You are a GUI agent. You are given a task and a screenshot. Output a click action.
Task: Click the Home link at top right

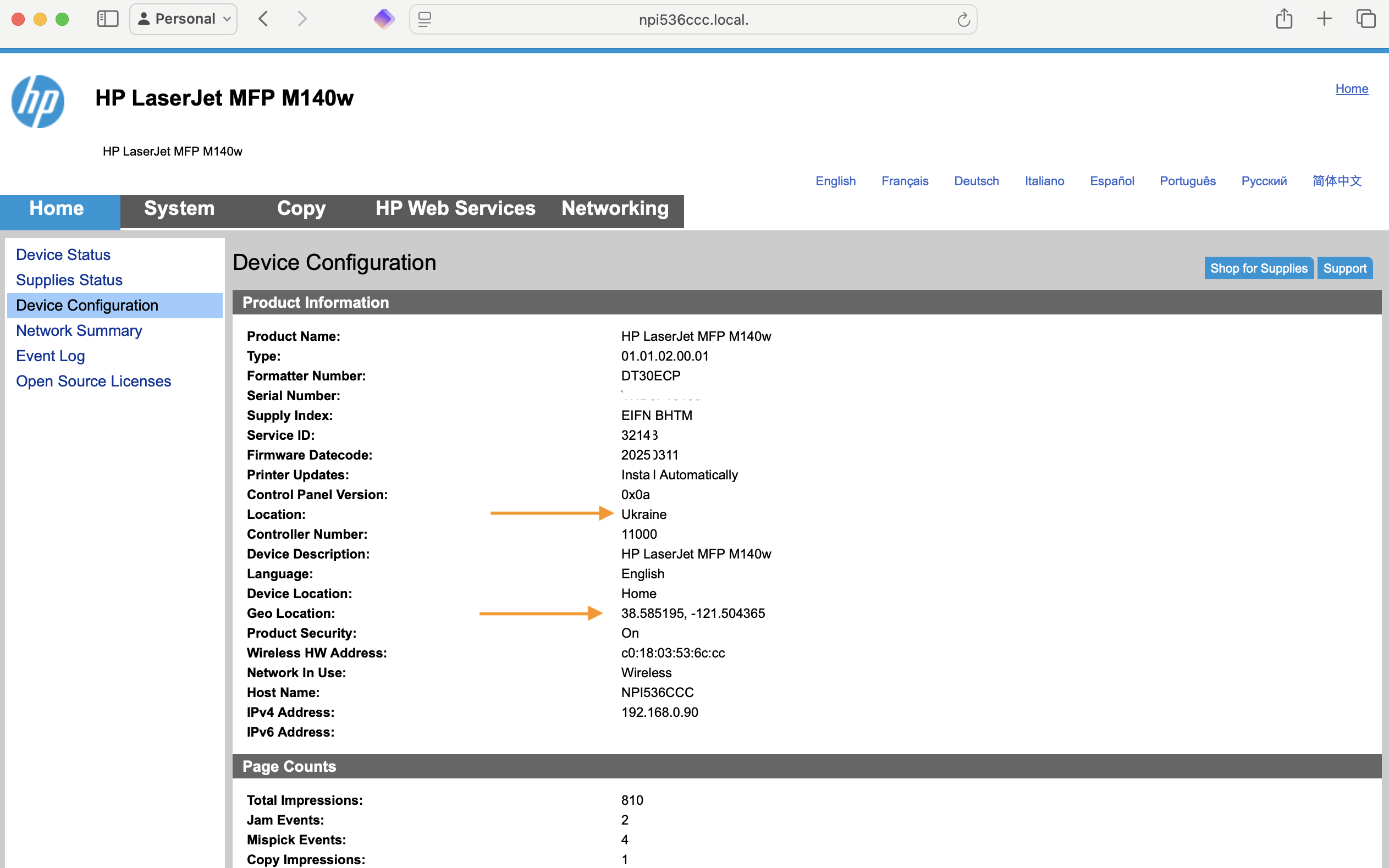coord(1351,89)
